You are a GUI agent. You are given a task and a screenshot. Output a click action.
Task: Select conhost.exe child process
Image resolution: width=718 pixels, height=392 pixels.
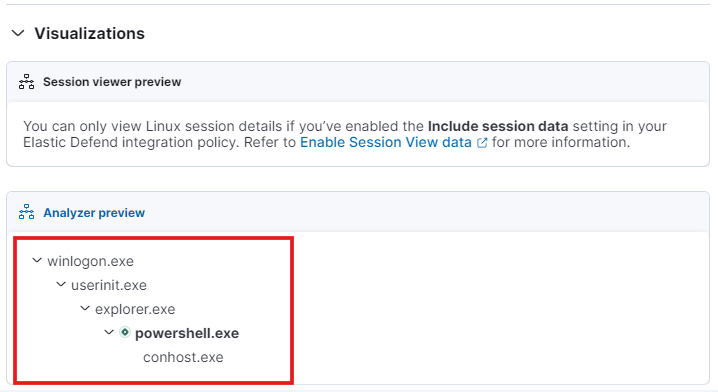[x=183, y=357]
